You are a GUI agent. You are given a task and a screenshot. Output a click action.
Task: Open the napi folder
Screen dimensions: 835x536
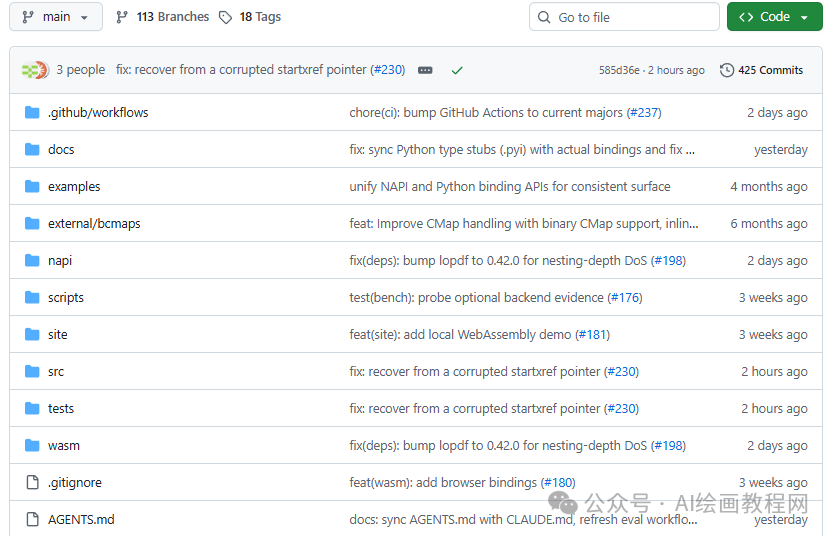click(60, 260)
